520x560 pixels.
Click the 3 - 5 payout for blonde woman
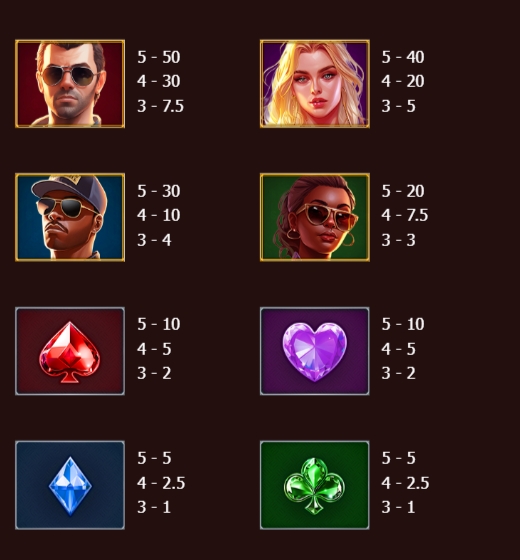[399, 106]
